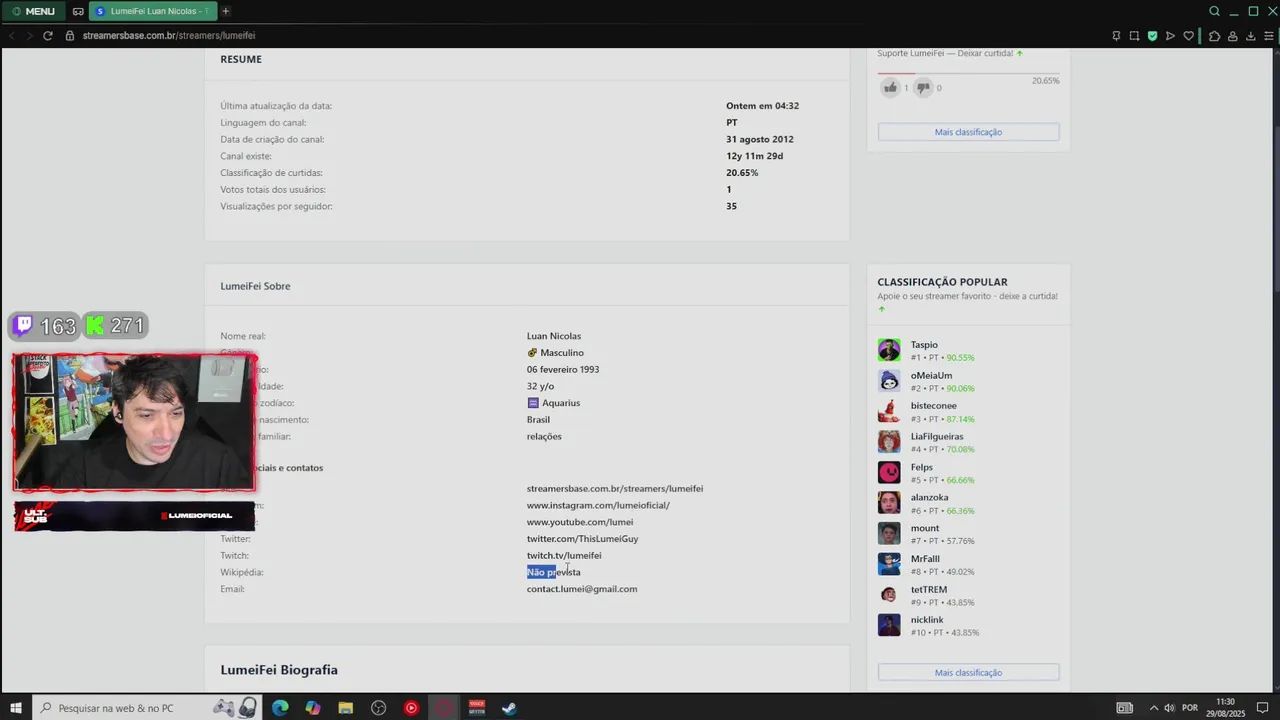Open the browser profile account icon
Viewport: 1280px width, 720px height.
[1233, 36]
